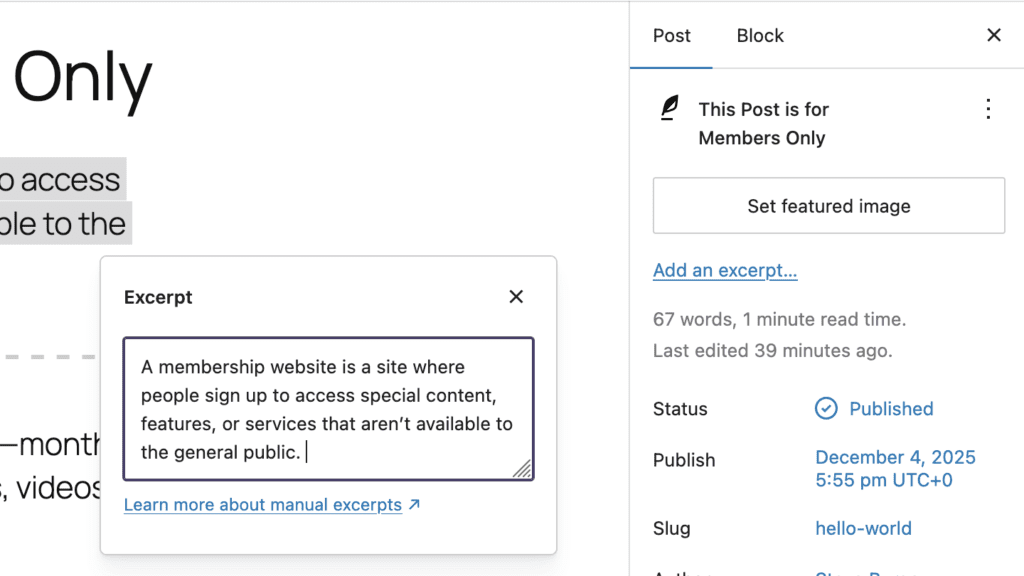This screenshot has width=1024, height=576.
Task: Switch to the Post tab
Action: [x=671, y=35]
